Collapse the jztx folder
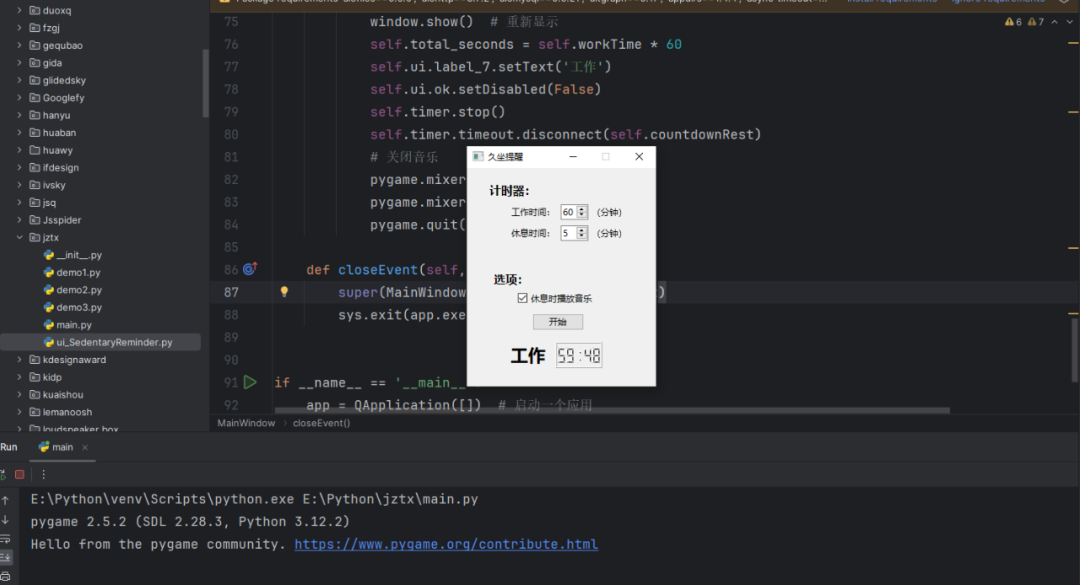This screenshot has width=1080, height=585. 19,237
